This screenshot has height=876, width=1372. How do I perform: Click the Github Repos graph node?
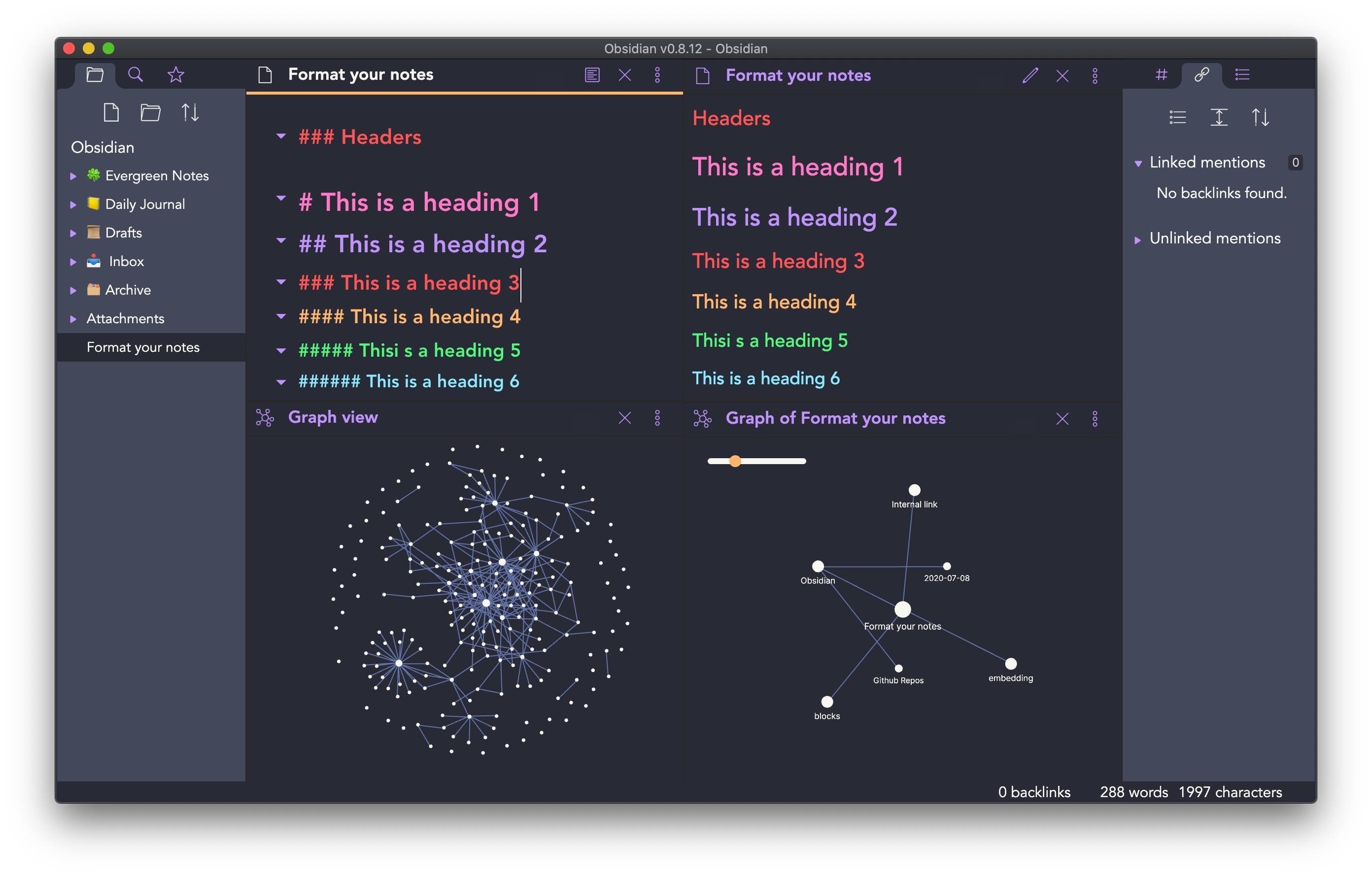coord(898,668)
